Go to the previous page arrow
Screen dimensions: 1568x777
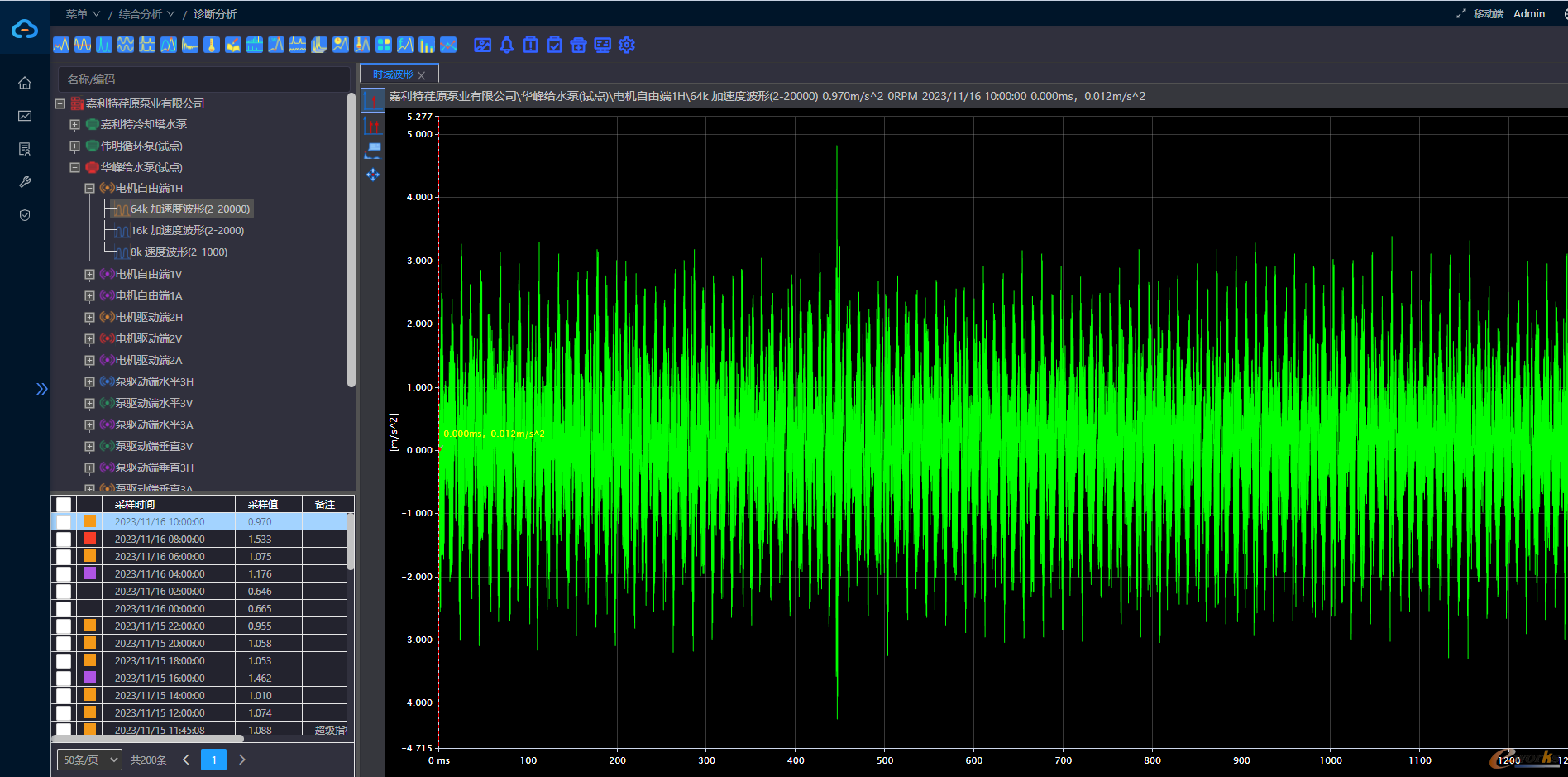(x=186, y=760)
